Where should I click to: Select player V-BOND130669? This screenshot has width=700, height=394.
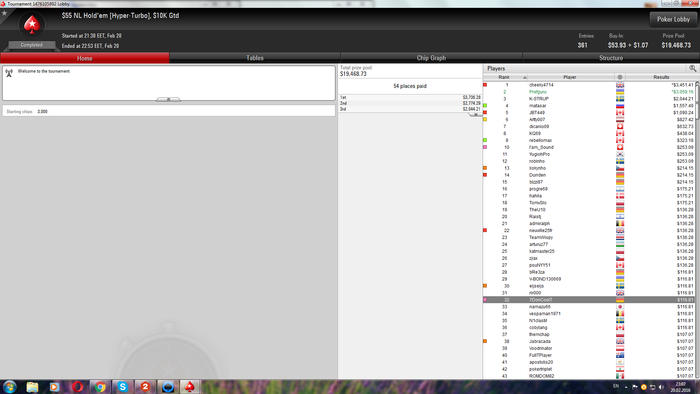pos(589,279)
